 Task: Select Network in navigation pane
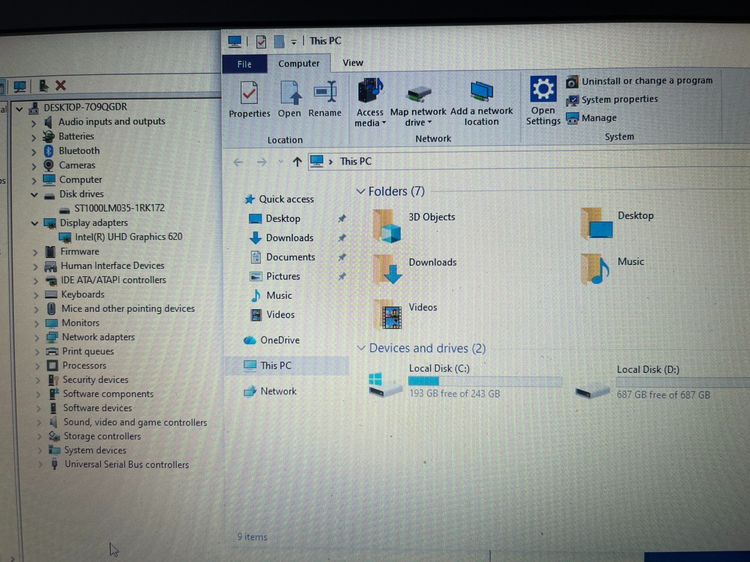click(270, 391)
